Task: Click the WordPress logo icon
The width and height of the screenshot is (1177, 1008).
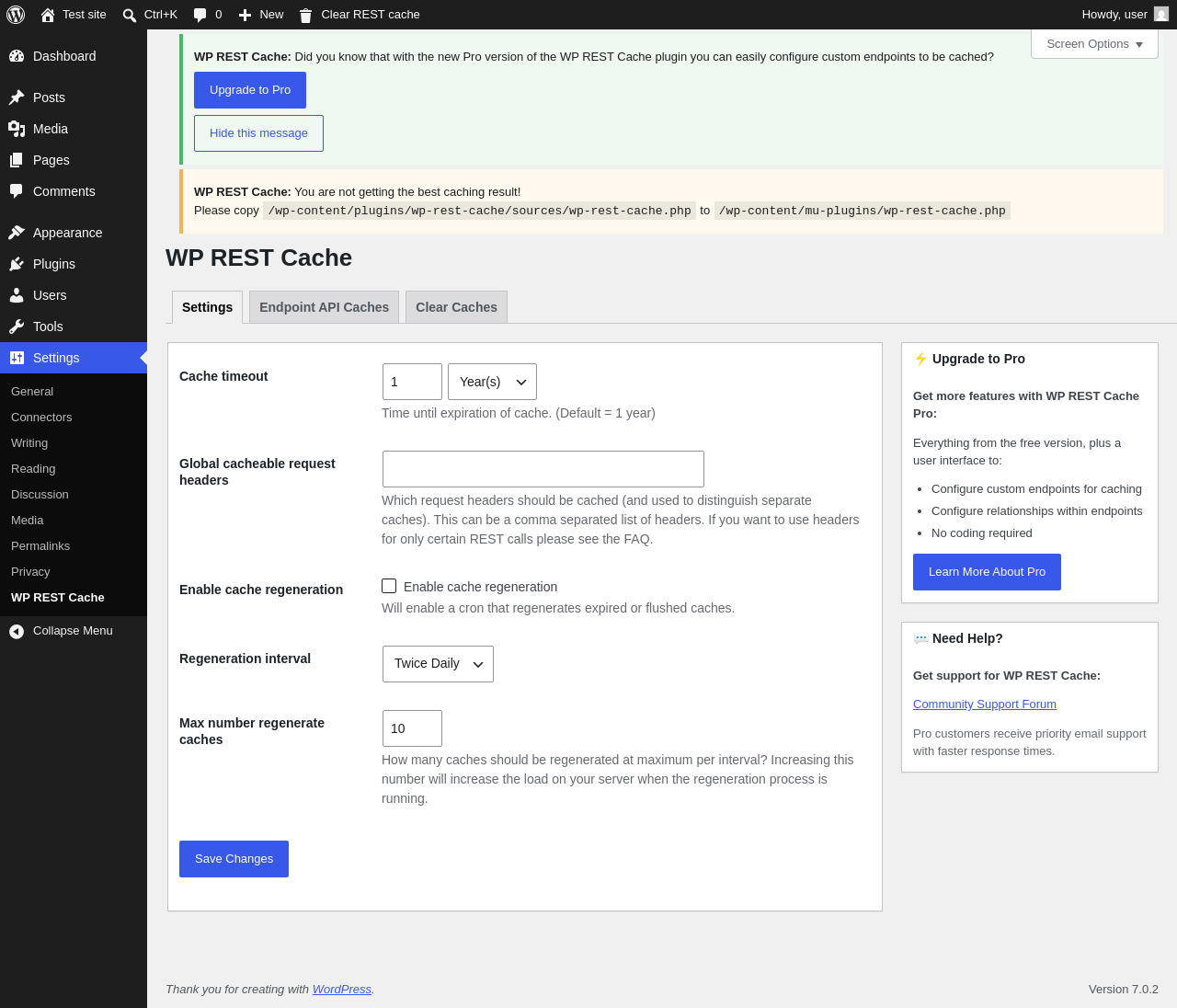Action: point(16,15)
